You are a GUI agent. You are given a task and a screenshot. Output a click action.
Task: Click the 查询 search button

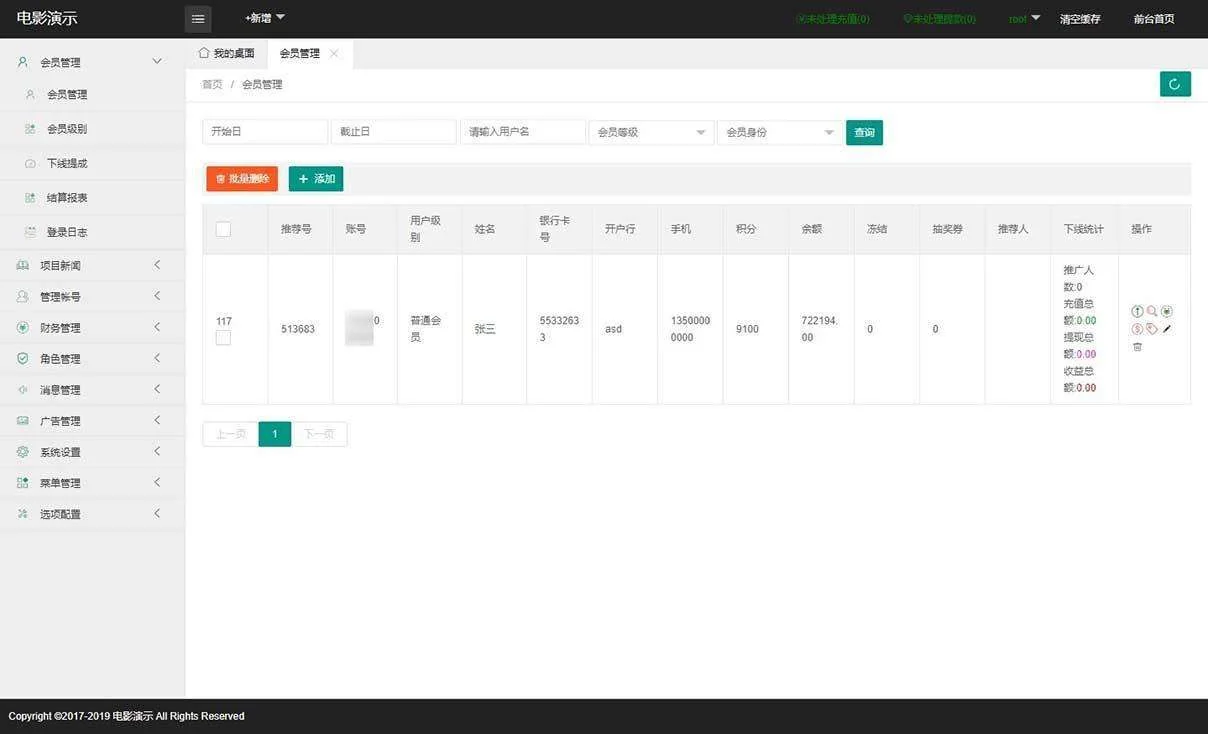(x=864, y=132)
